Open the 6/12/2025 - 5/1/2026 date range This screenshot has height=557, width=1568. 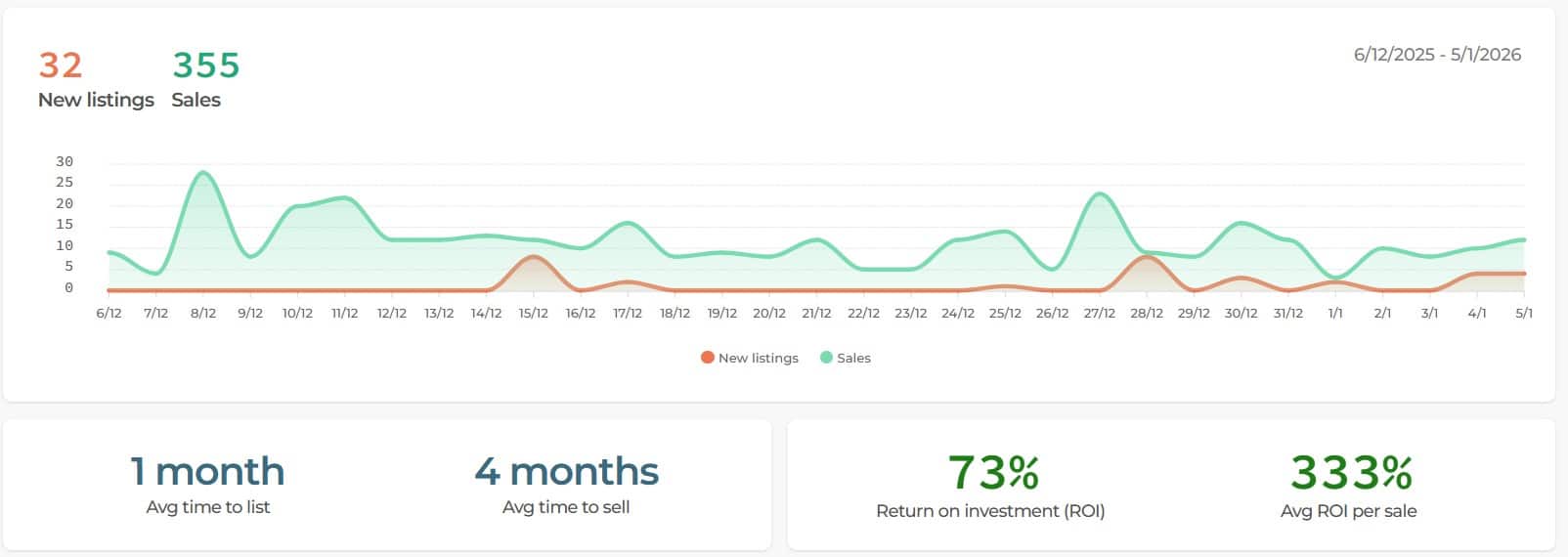[x=1436, y=55]
